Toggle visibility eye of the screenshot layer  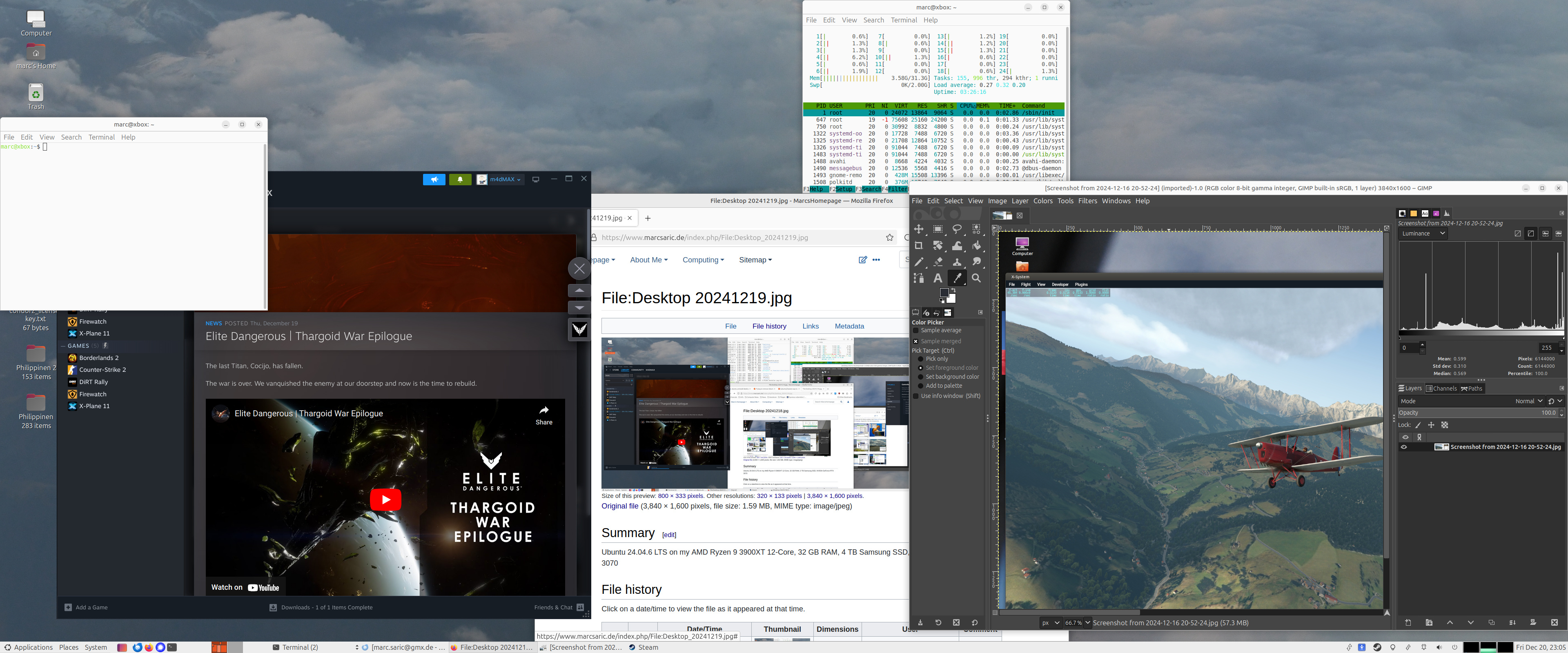click(x=1404, y=447)
